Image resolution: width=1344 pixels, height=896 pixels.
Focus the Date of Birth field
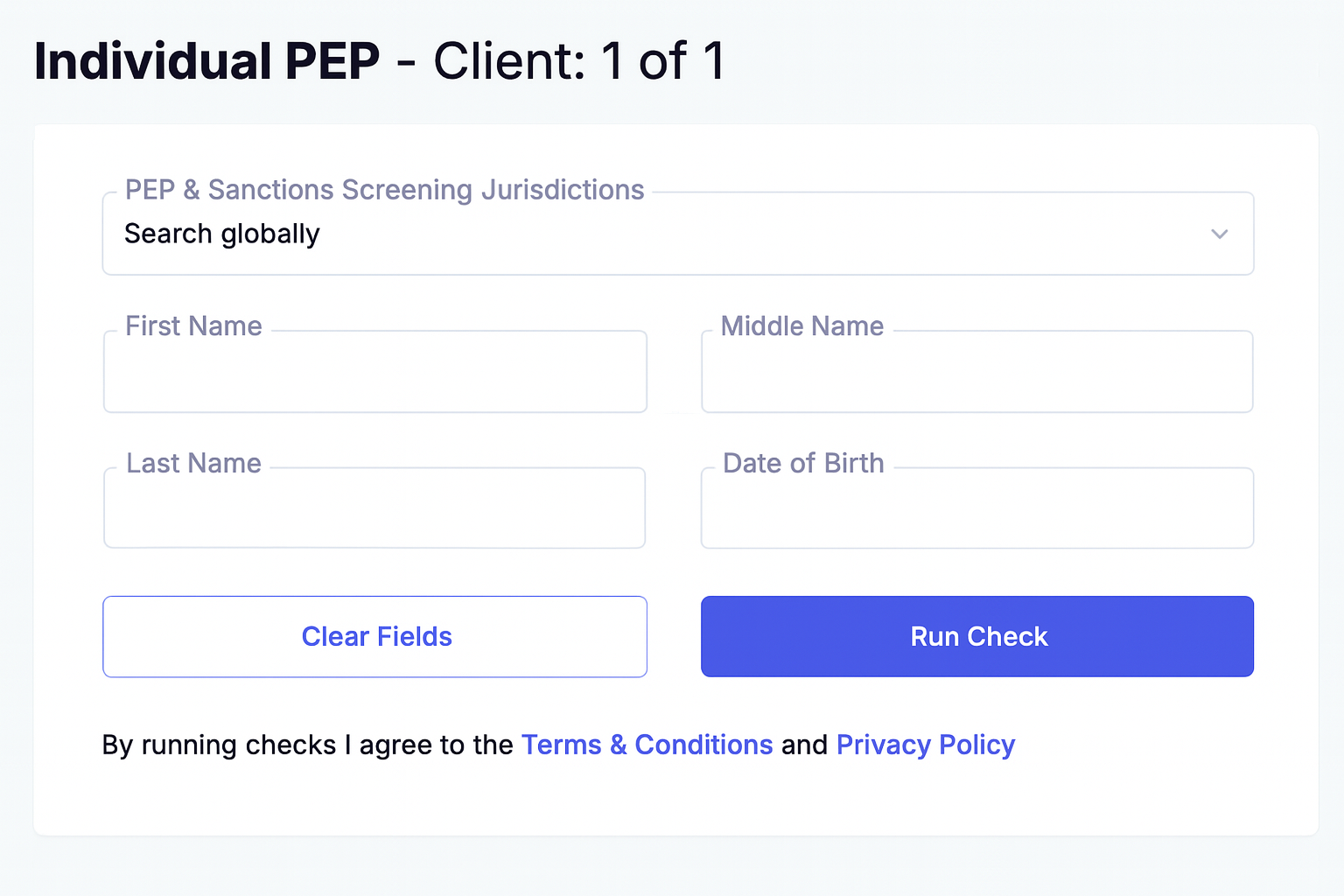pyautogui.click(x=976, y=509)
